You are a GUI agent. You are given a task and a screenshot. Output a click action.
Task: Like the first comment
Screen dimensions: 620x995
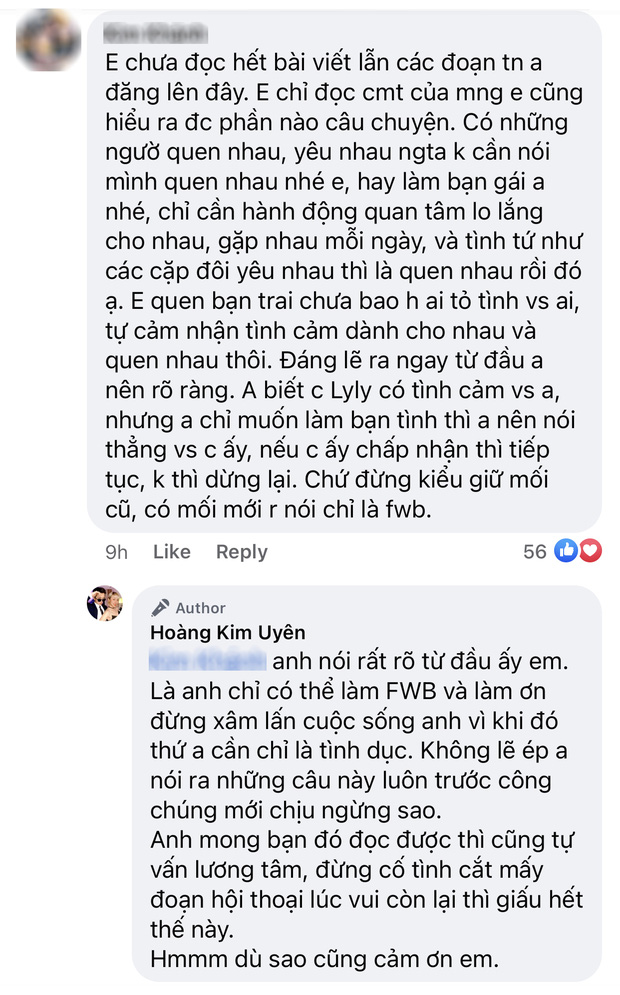171,551
